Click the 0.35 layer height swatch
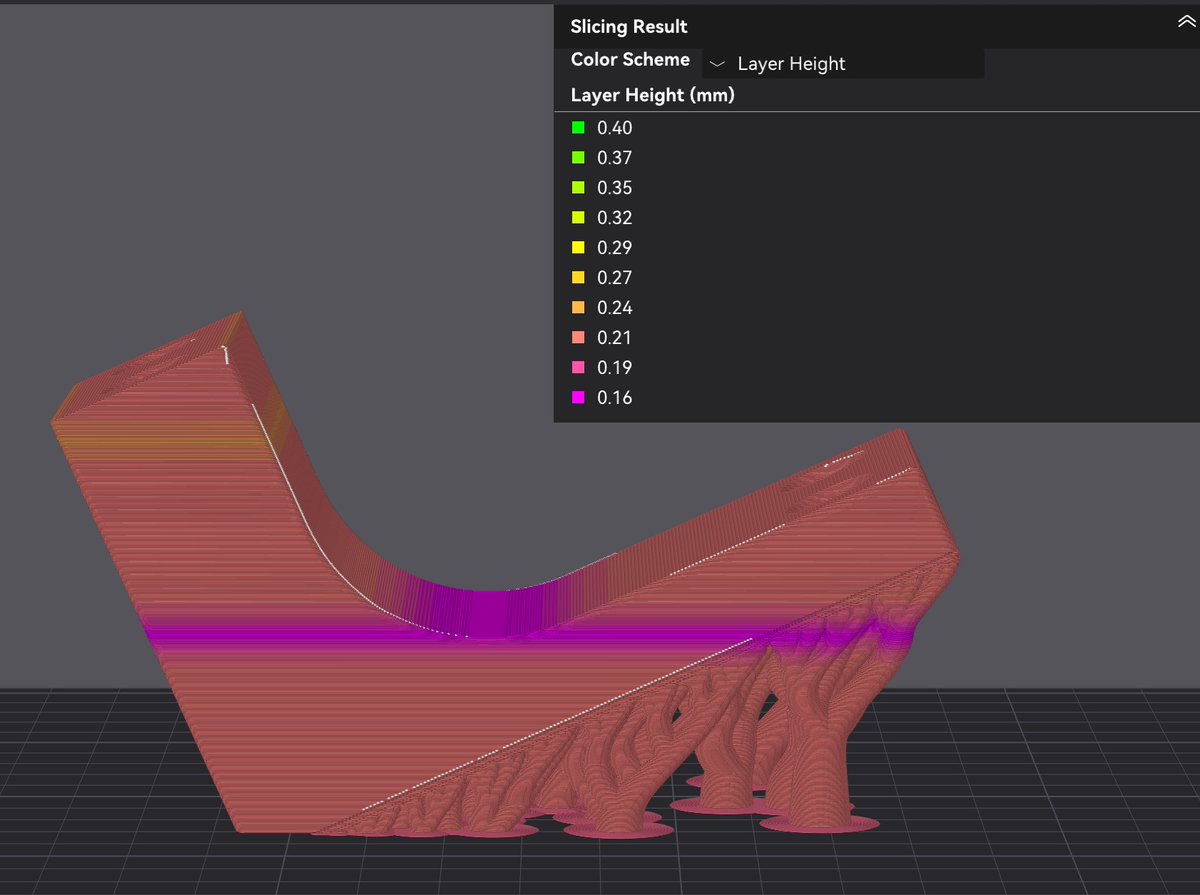Viewport: 1200px width, 895px height. (578, 187)
